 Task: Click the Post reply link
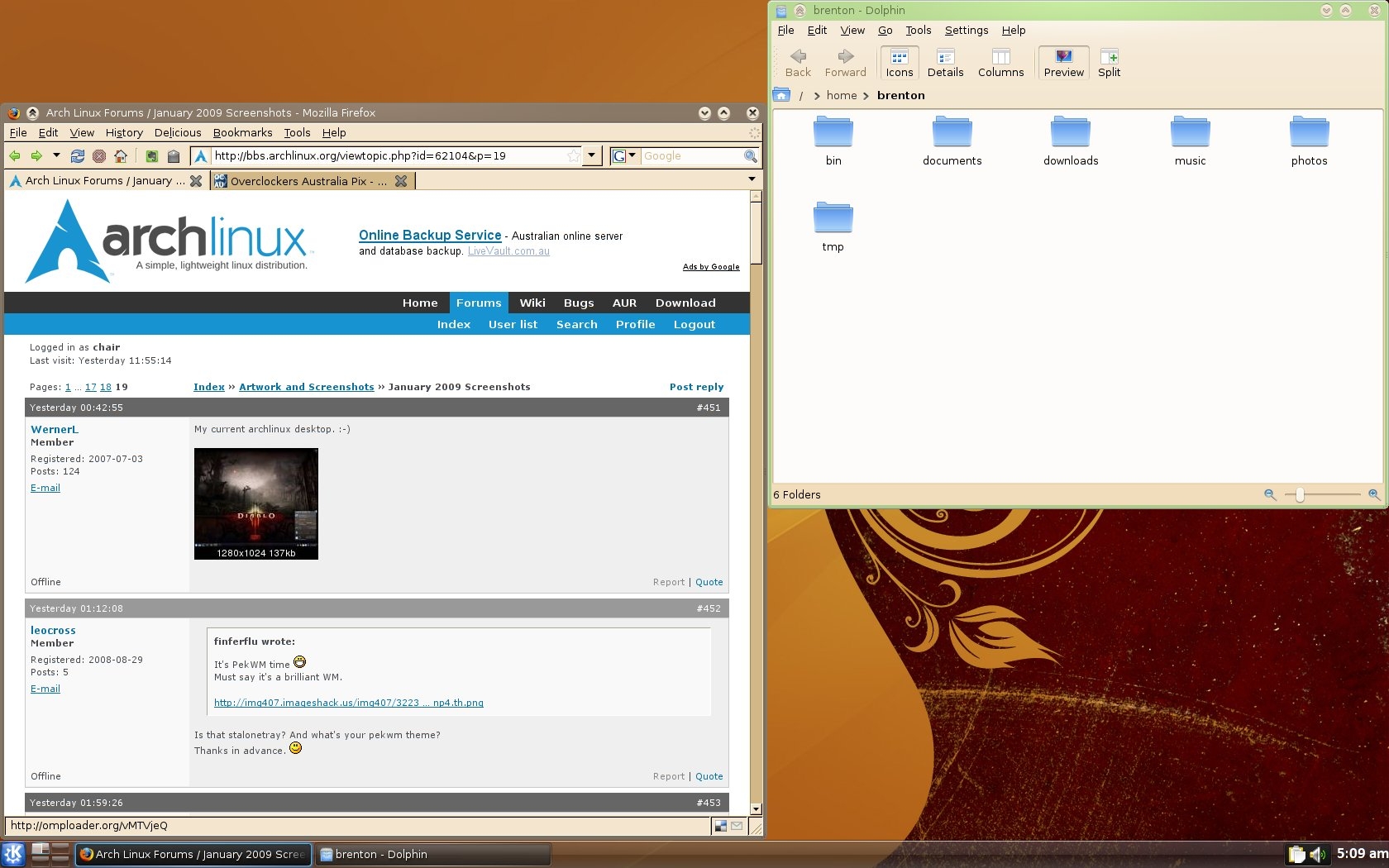(x=696, y=387)
